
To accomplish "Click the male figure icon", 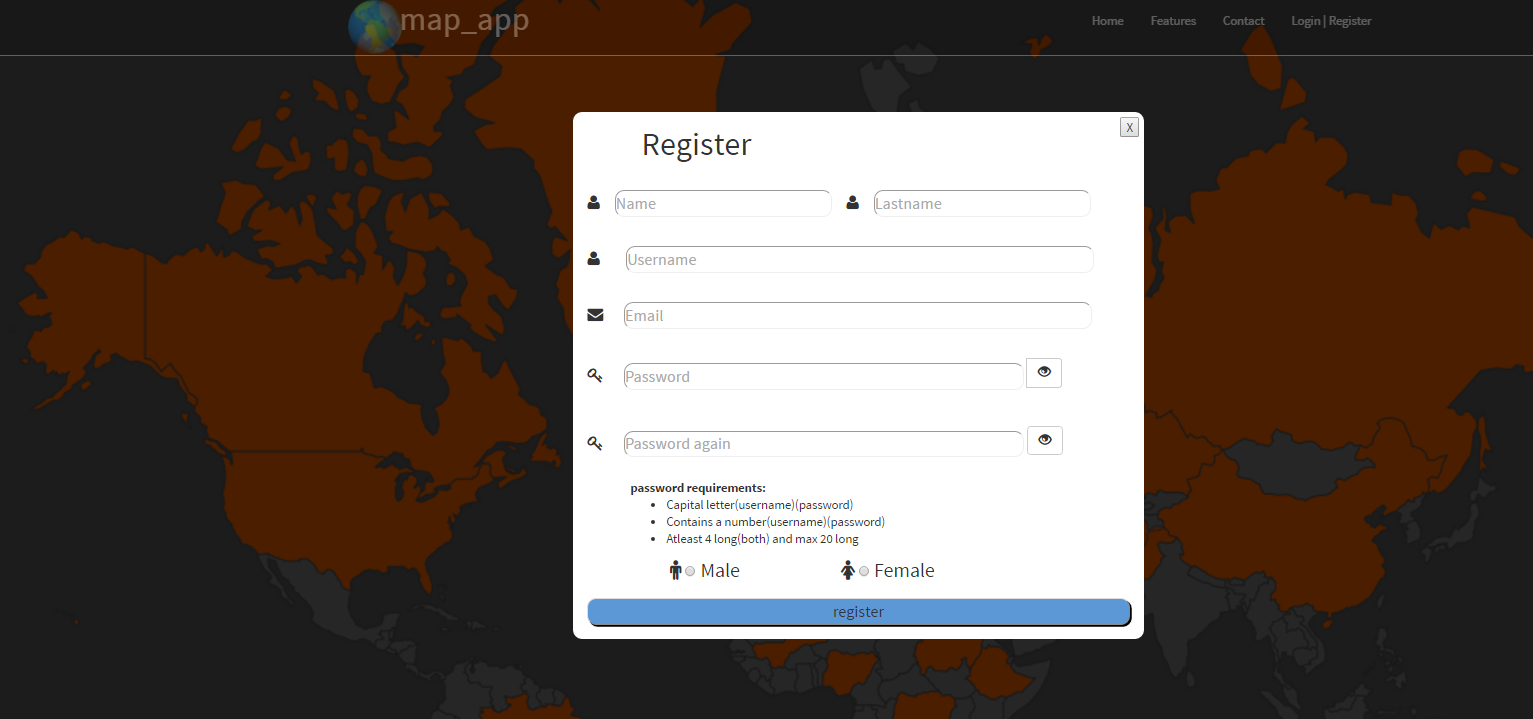I will point(676,570).
